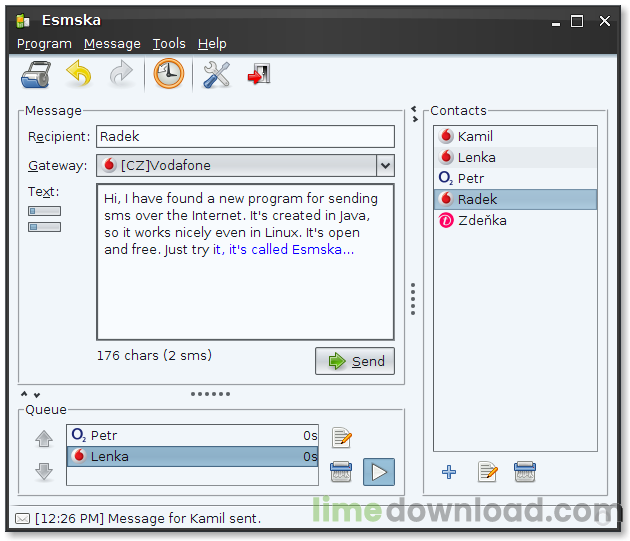630x541 pixels.
Task: Select Lenka message in the Queue
Action: click(x=192, y=457)
